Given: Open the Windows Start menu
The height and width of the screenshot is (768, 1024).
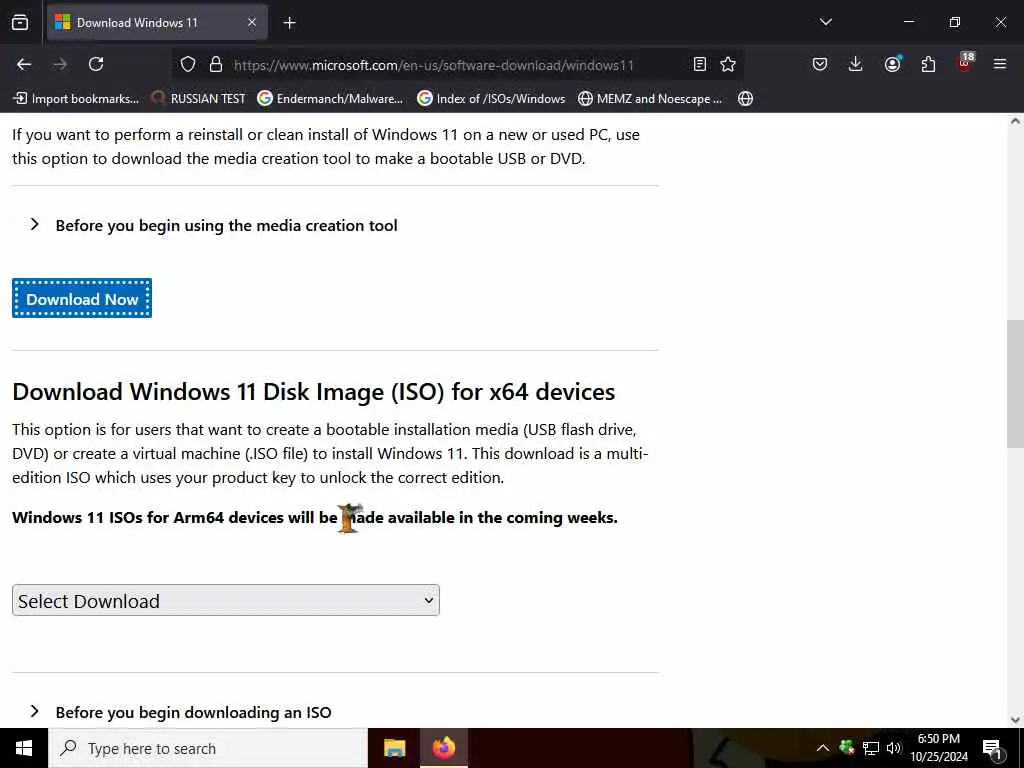Looking at the screenshot, I should pos(24,748).
